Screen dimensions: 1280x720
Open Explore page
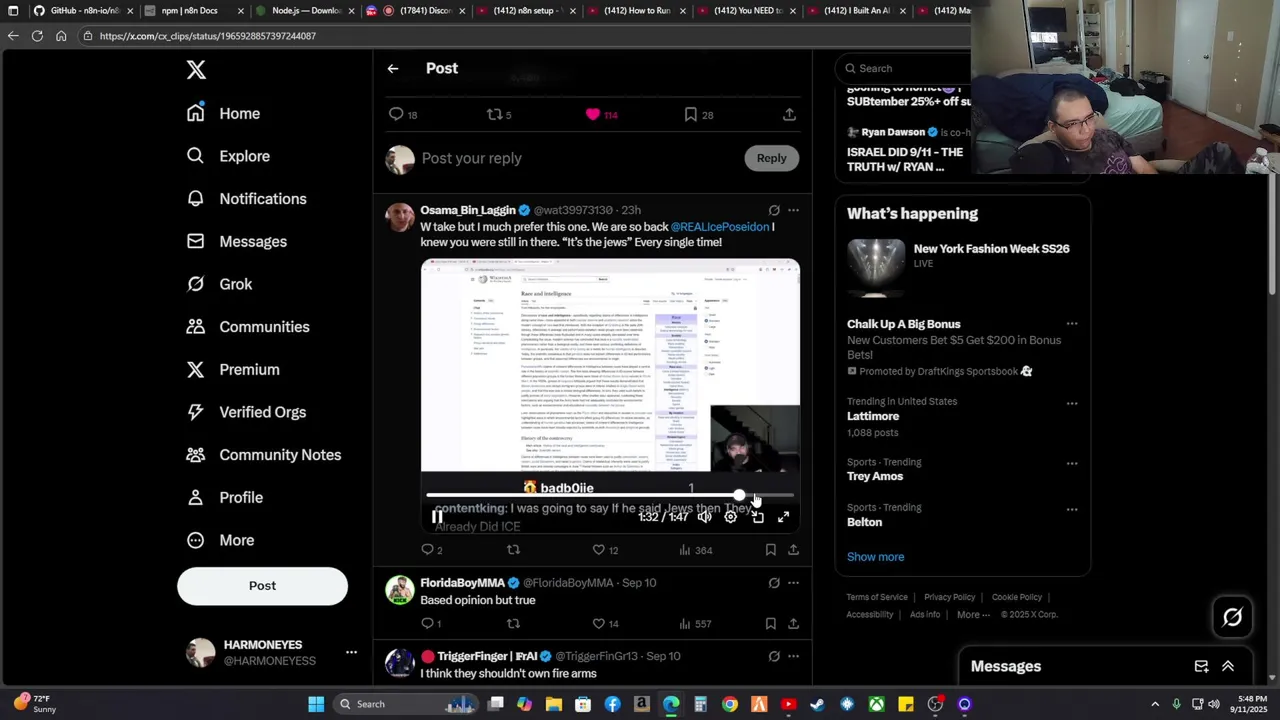[x=228, y=156]
